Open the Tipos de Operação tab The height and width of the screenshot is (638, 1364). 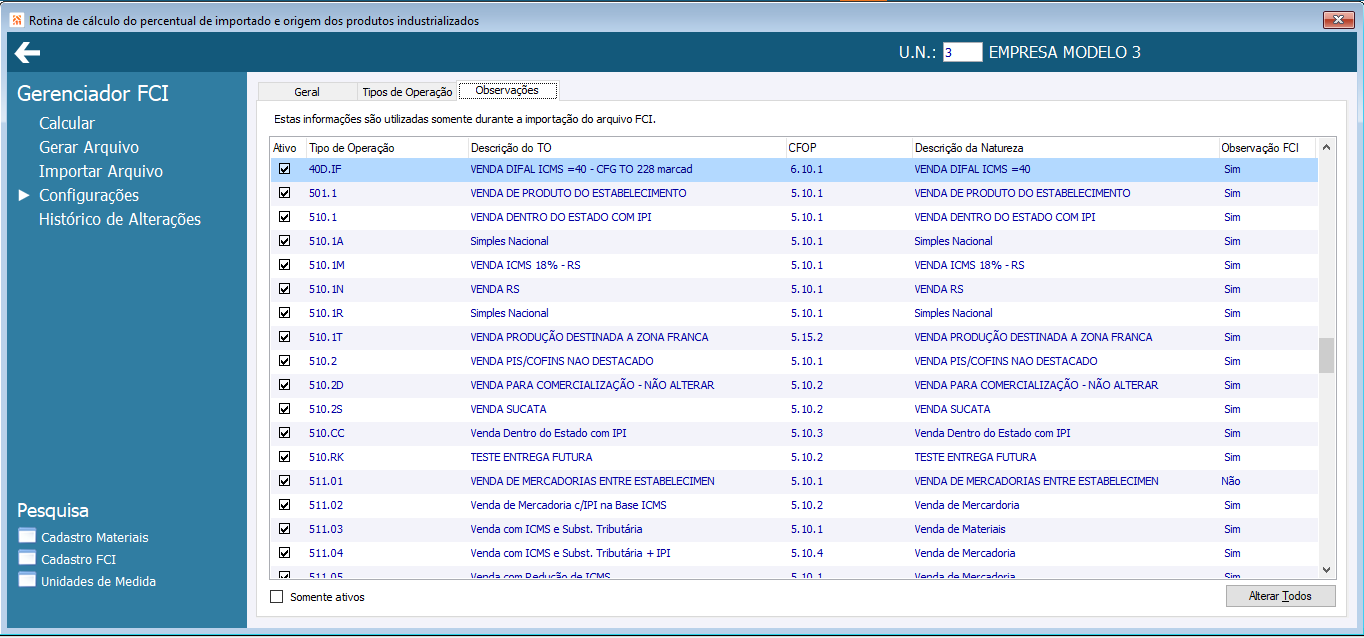click(x=407, y=91)
